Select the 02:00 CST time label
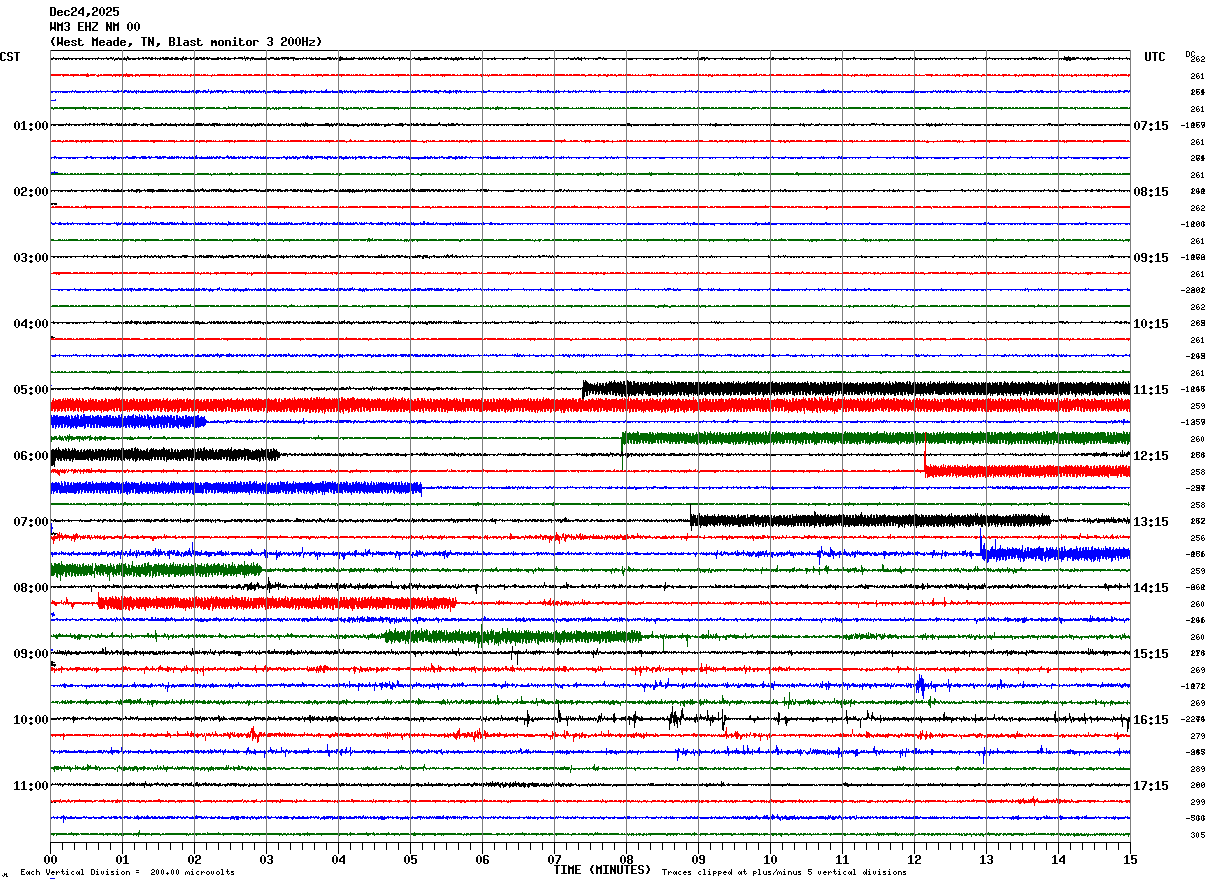 (31, 192)
